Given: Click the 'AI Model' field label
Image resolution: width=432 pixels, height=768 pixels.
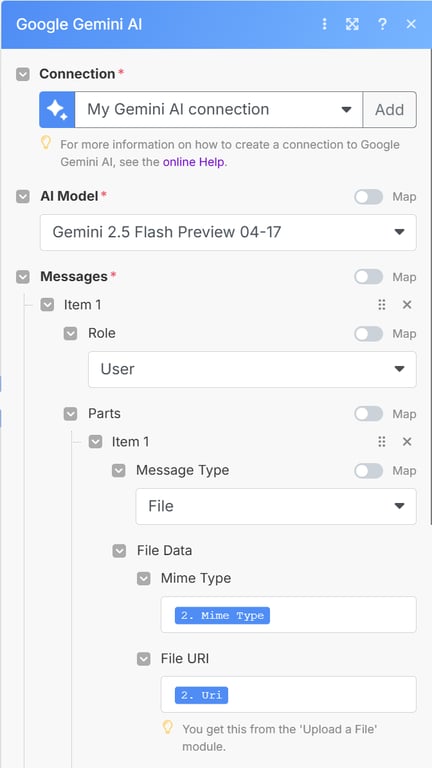Looking at the screenshot, I should pos(69,196).
